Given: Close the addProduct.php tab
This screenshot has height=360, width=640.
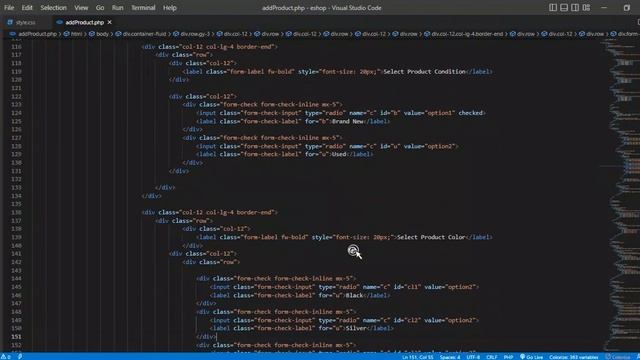Looking at the screenshot, I should (109, 22).
